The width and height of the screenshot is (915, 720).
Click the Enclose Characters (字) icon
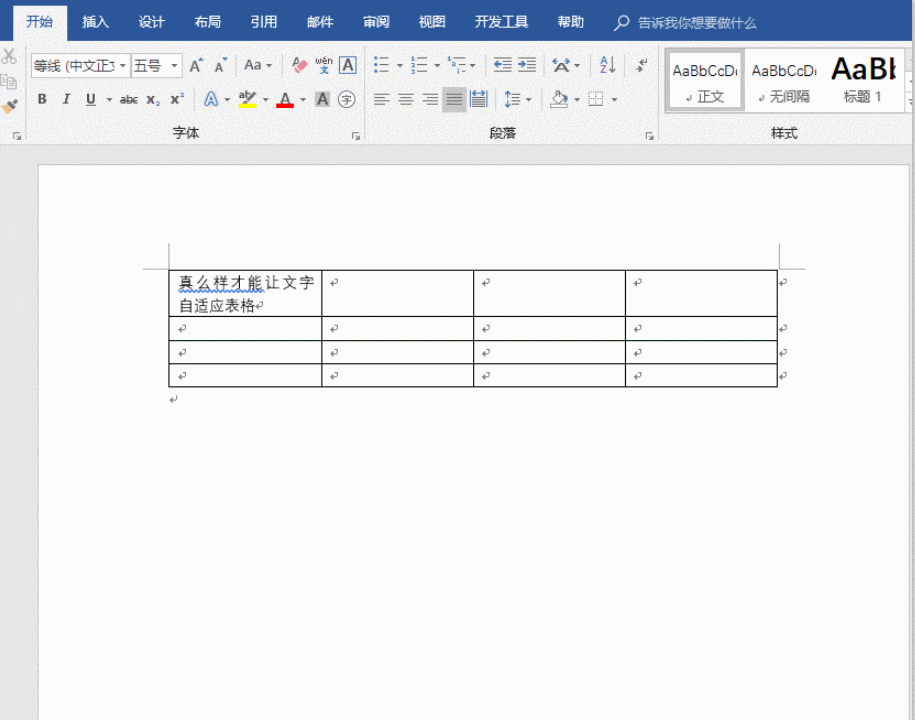click(x=347, y=100)
